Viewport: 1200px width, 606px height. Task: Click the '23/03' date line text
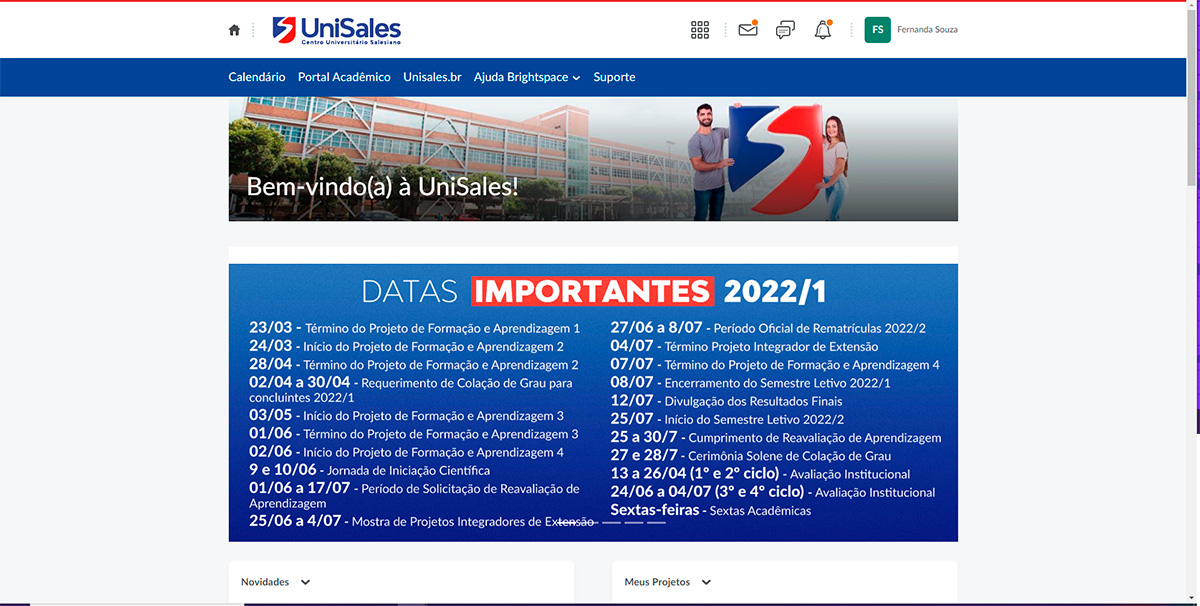[x=414, y=328]
